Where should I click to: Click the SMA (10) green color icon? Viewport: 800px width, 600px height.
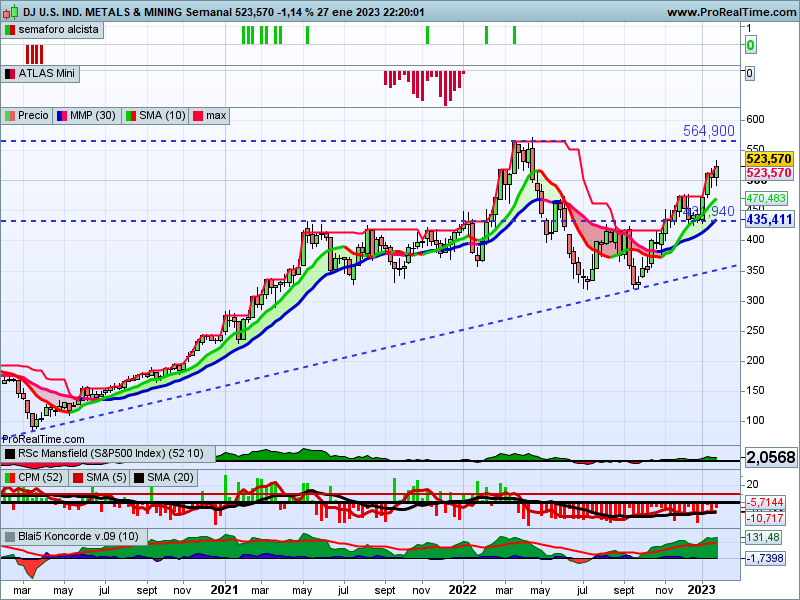(131, 116)
